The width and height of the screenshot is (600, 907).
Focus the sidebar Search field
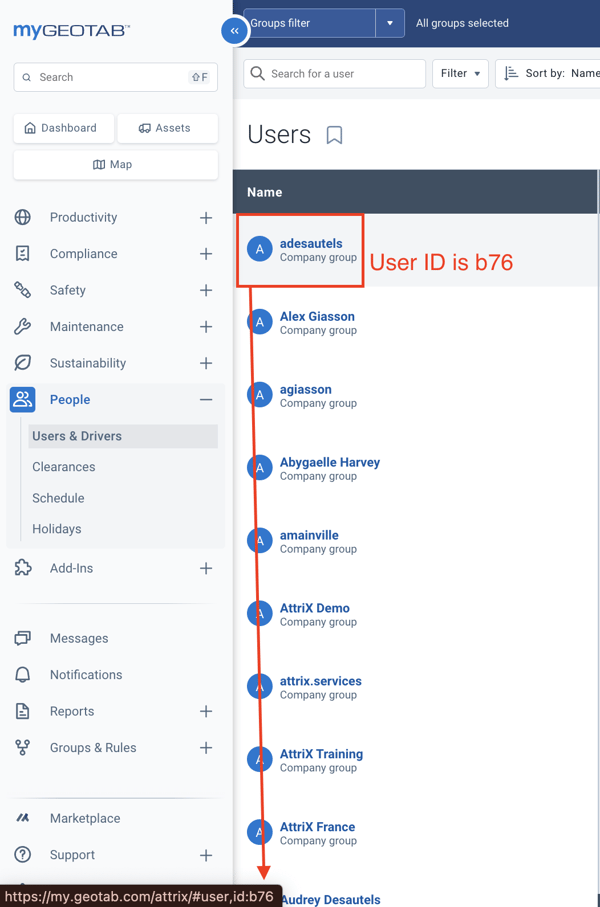tap(116, 77)
